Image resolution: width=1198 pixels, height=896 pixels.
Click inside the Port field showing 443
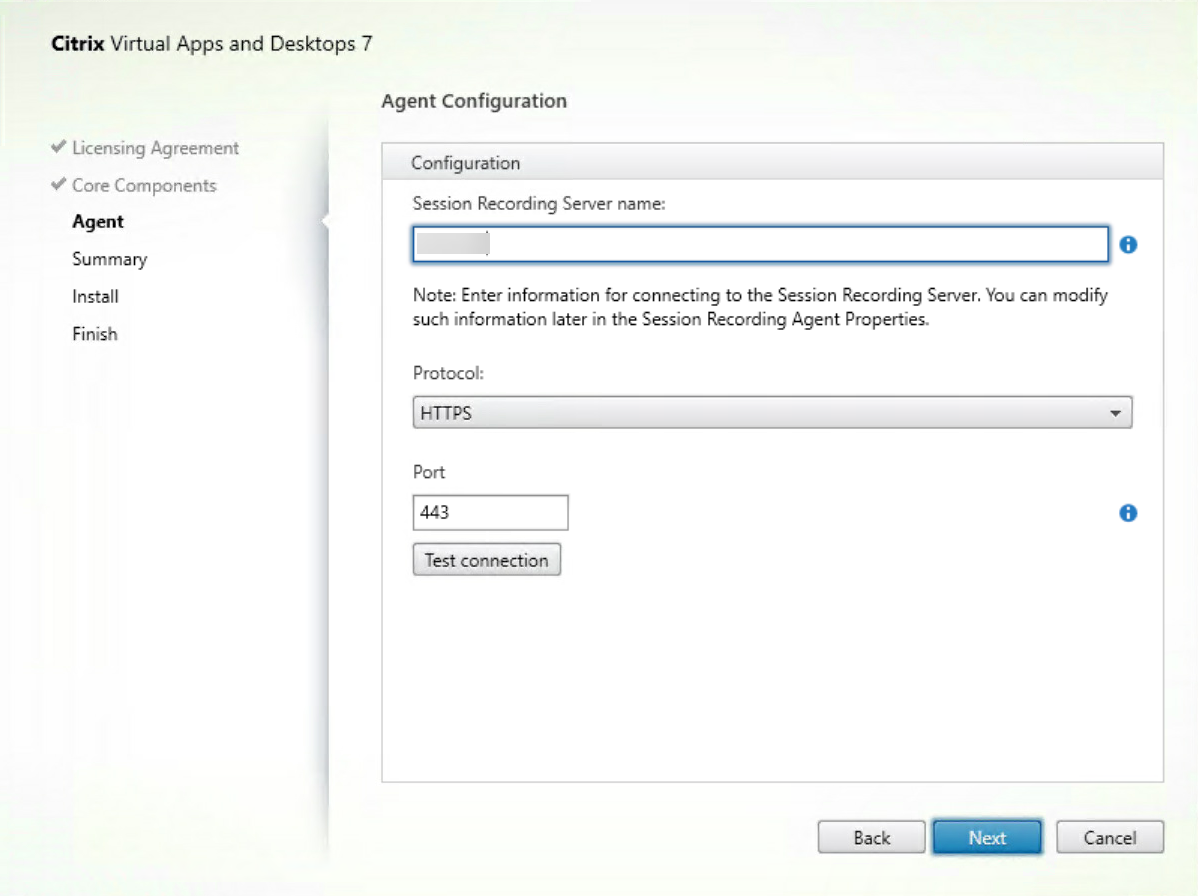(x=490, y=512)
